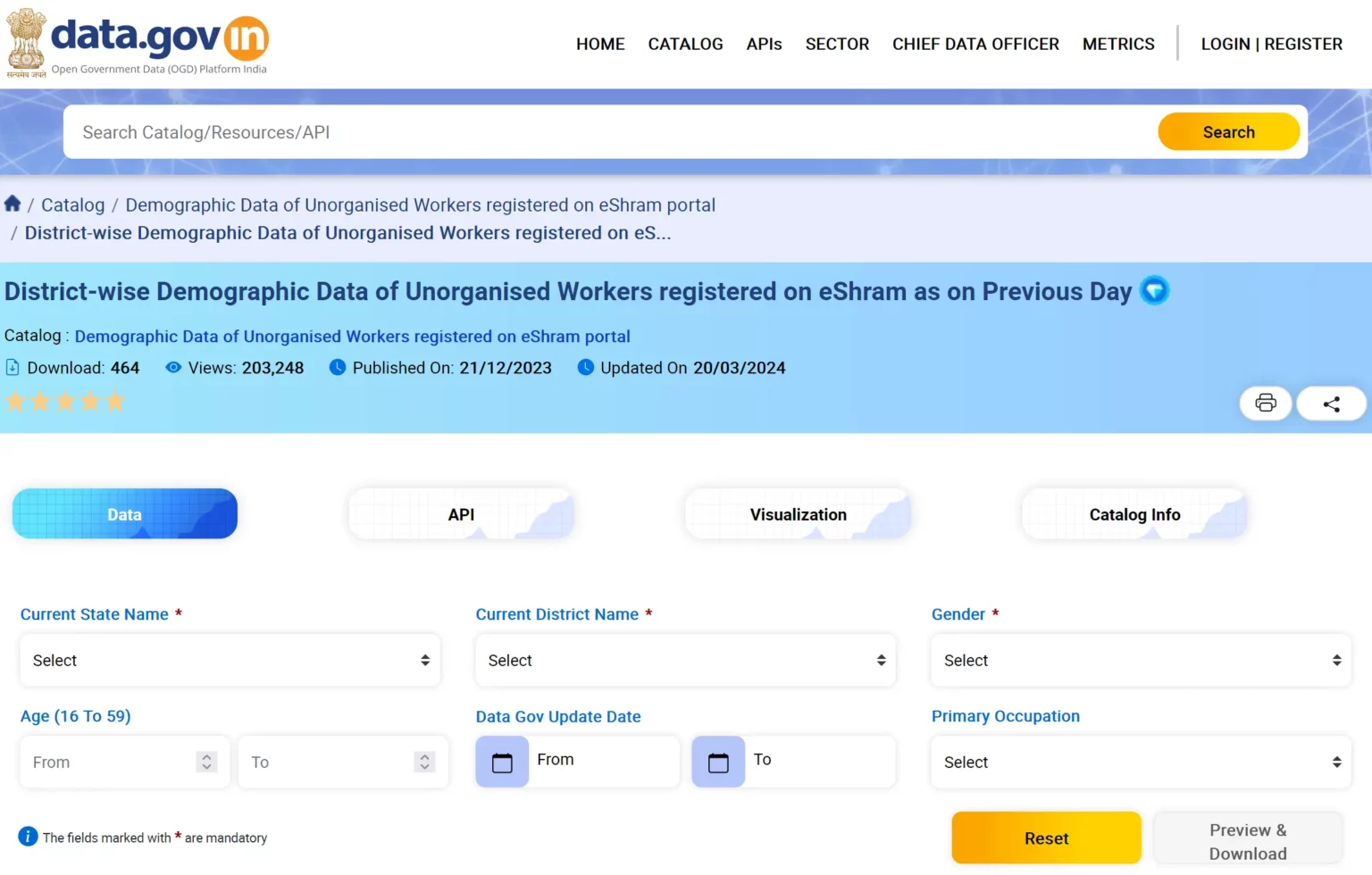Image resolution: width=1372 pixels, height=875 pixels.
Task: Click the clock icon beside Published On
Action: coord(338,367)
